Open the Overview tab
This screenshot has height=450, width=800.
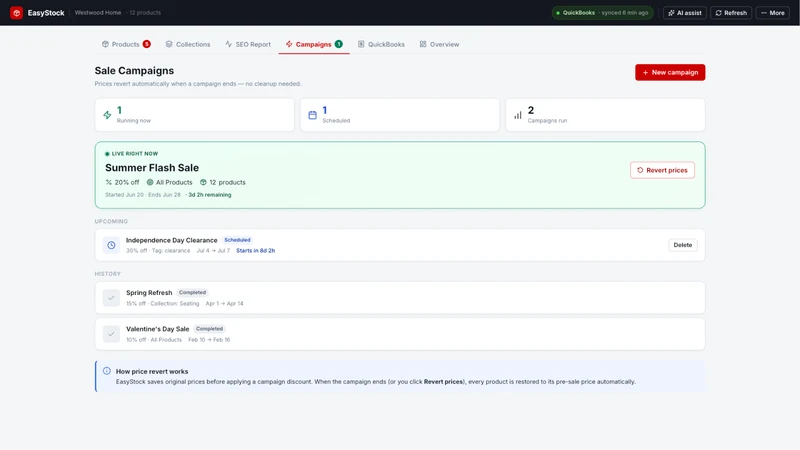coord(439,44)
